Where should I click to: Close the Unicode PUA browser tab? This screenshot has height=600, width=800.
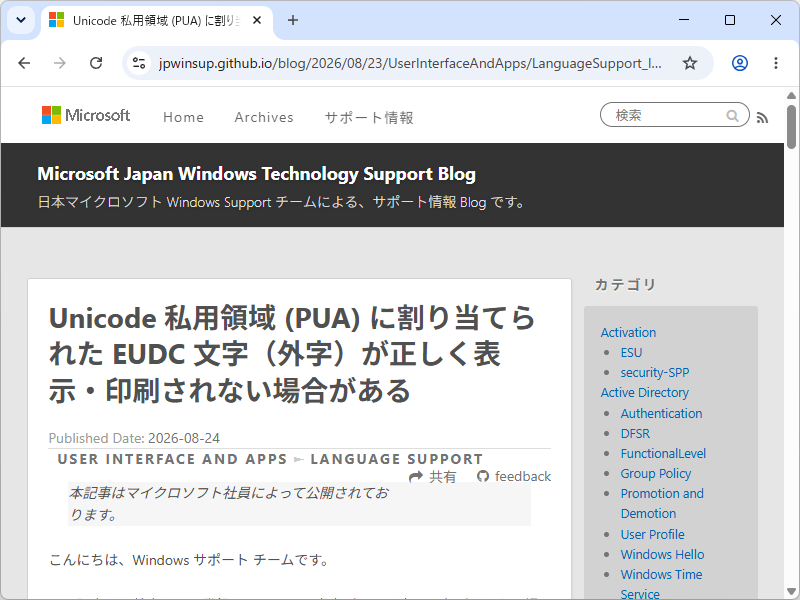(257, 20)
